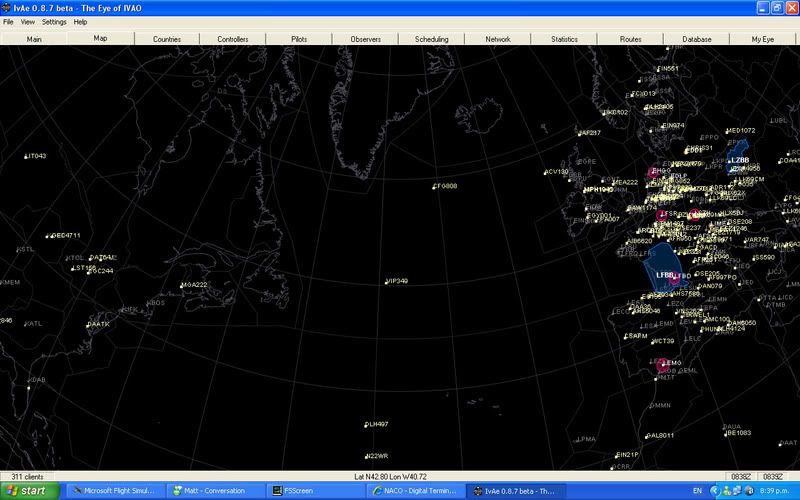Open the View menu
This screenshot has width=800, height=500.
27,21
